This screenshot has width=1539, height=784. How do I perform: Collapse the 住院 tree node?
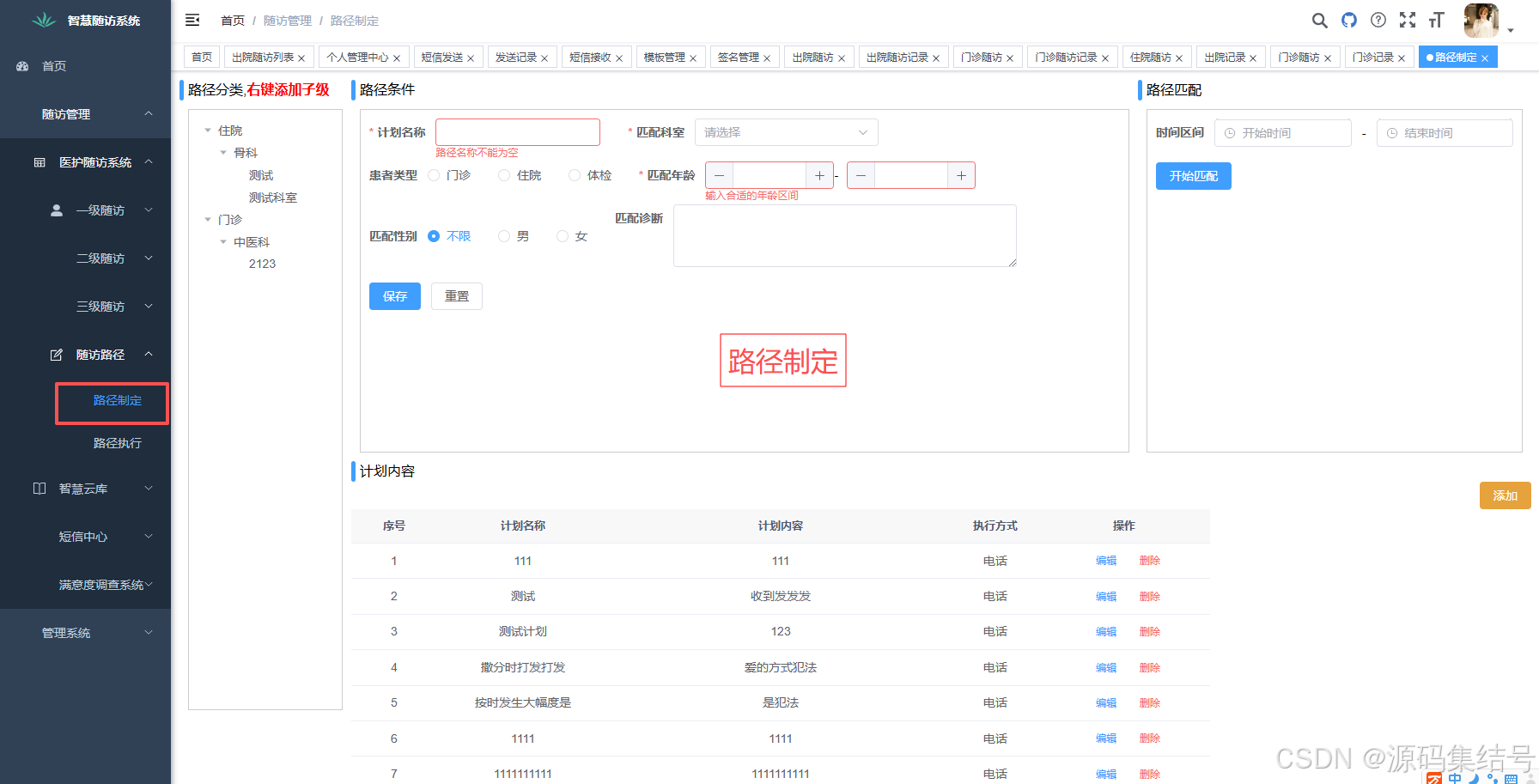click(208, 131)
